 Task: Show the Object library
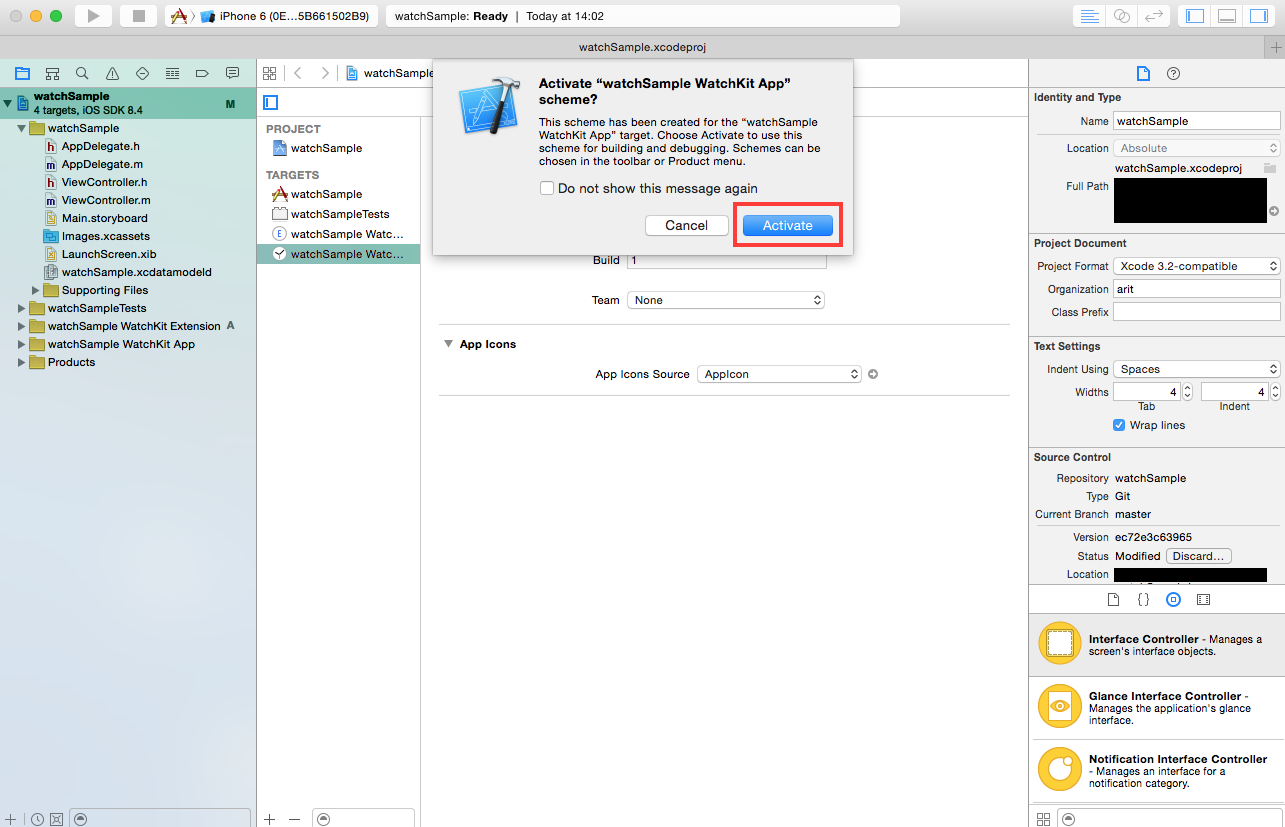coord(1174,600)
